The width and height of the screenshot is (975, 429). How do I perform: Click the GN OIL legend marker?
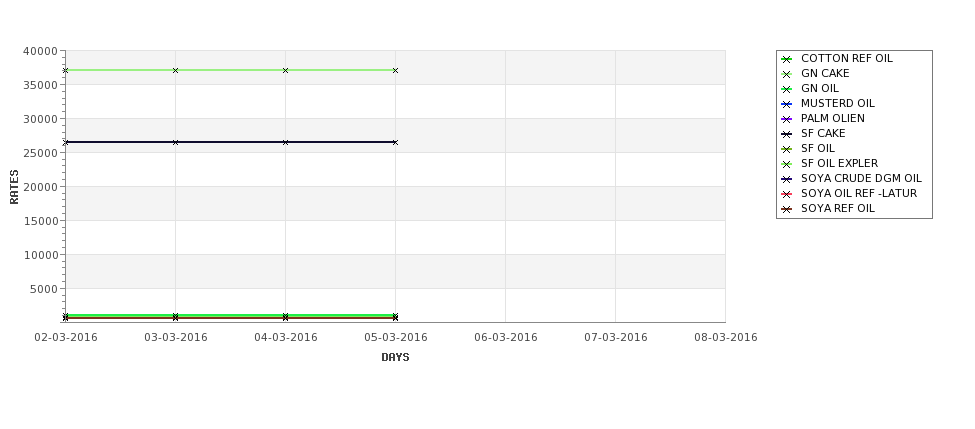786,89
